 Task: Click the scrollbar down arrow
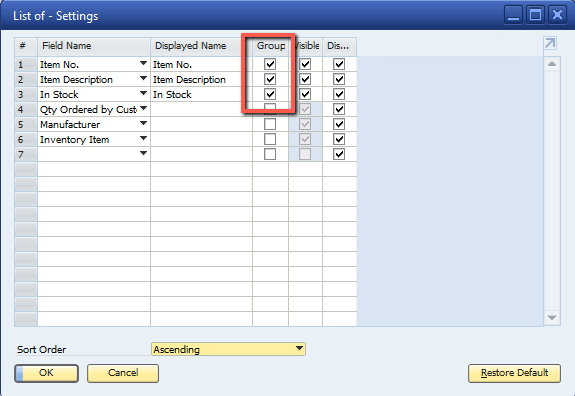[x=552, y=318]
